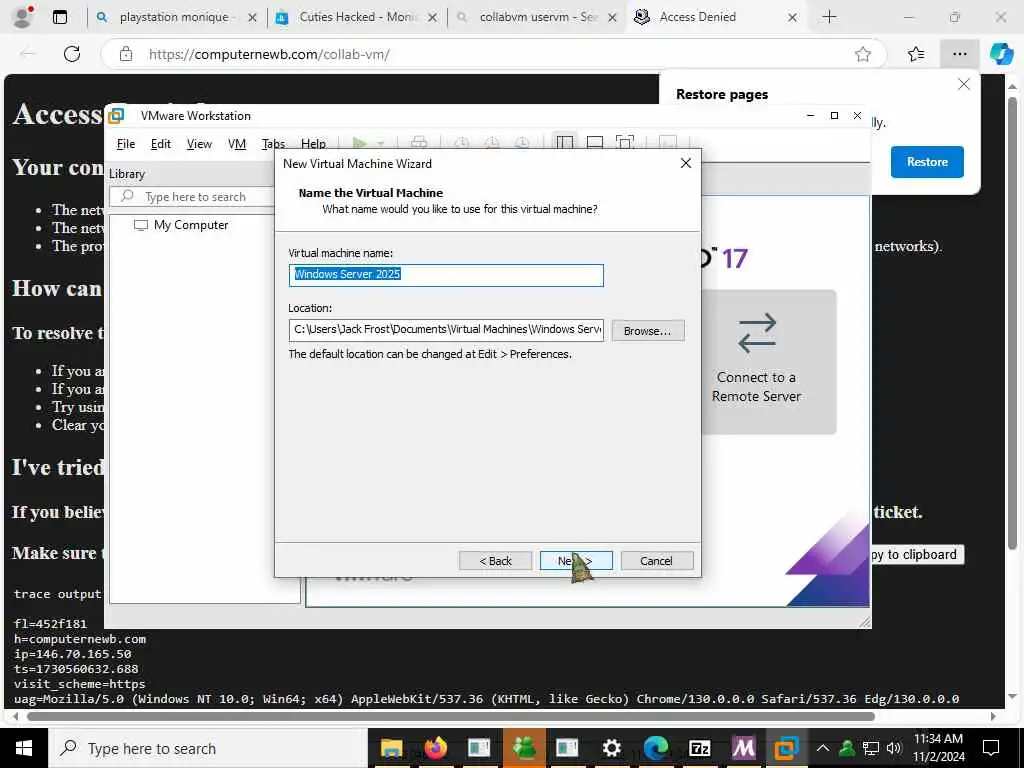Open the VMware VM menu

coord(236,144)
